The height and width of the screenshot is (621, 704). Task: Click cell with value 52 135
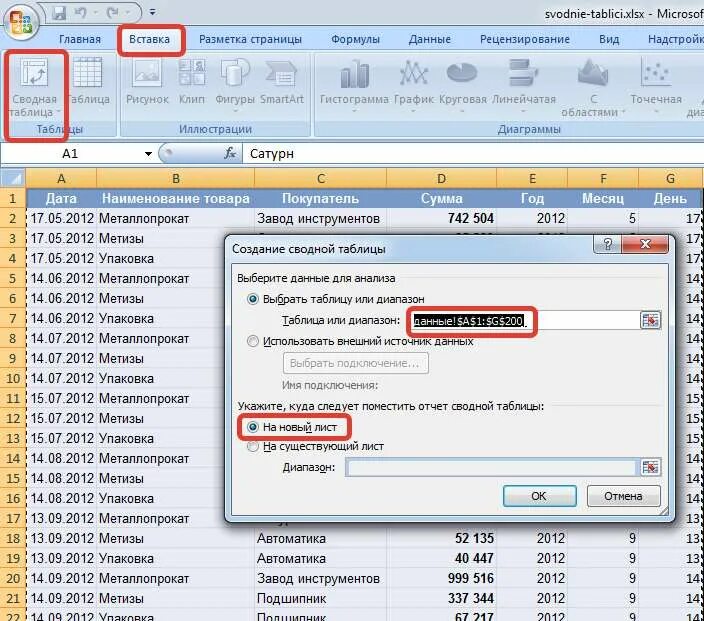click(x=441, y=538)
